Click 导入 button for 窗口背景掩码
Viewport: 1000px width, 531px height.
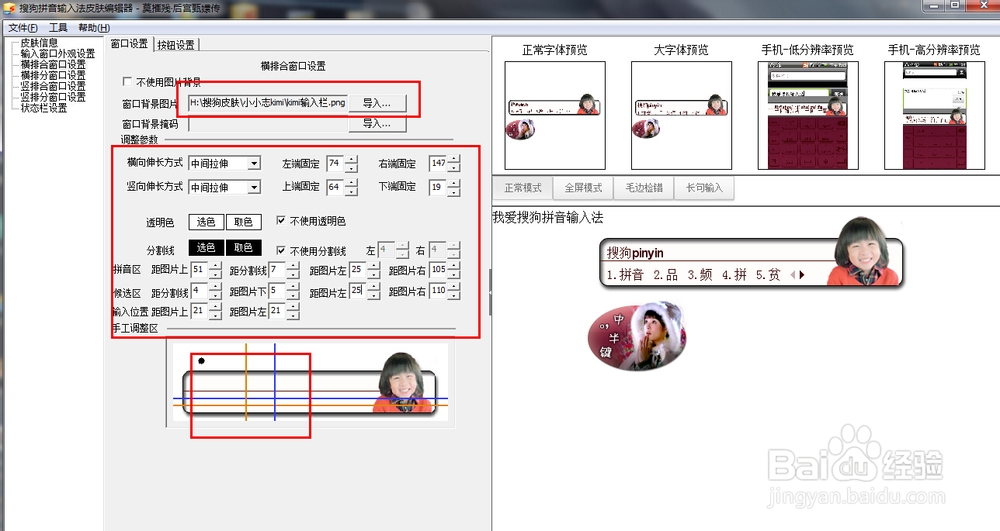377,124
